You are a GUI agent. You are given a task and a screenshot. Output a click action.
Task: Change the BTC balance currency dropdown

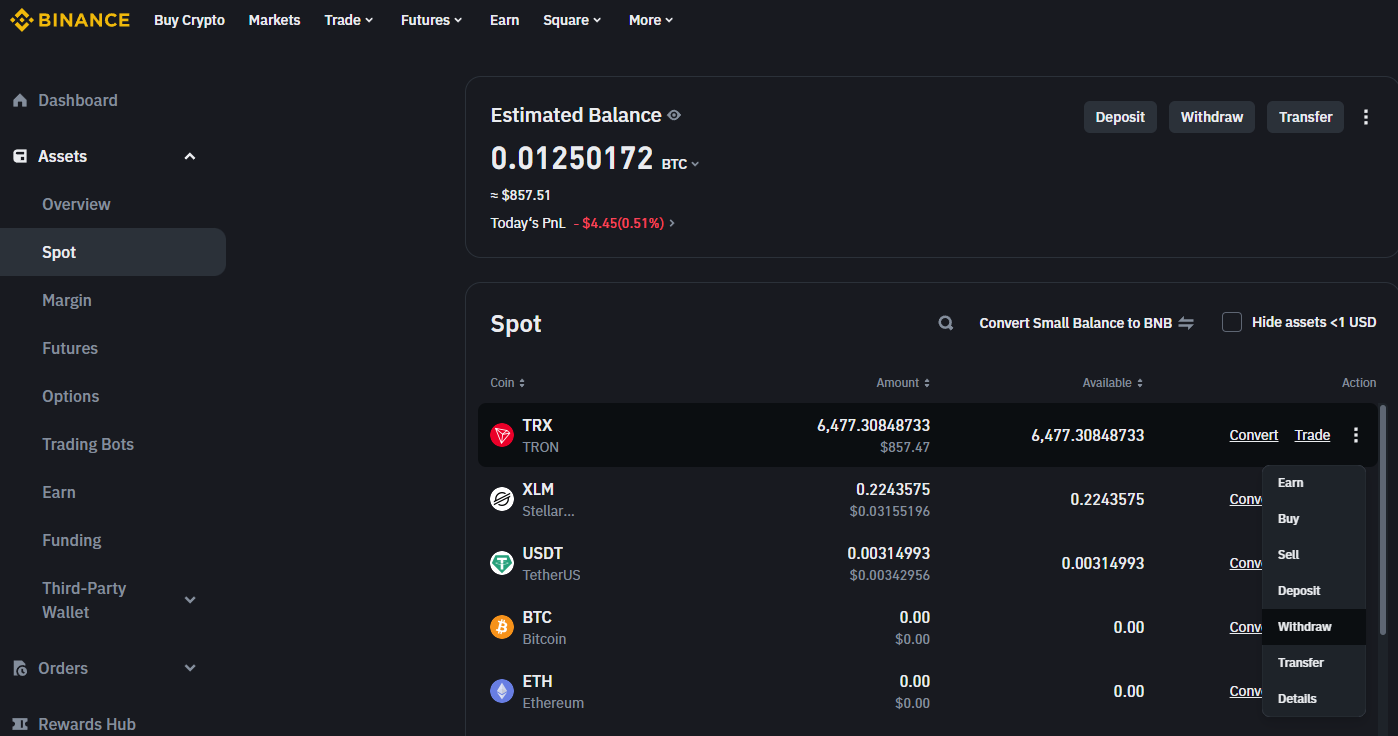681,164
